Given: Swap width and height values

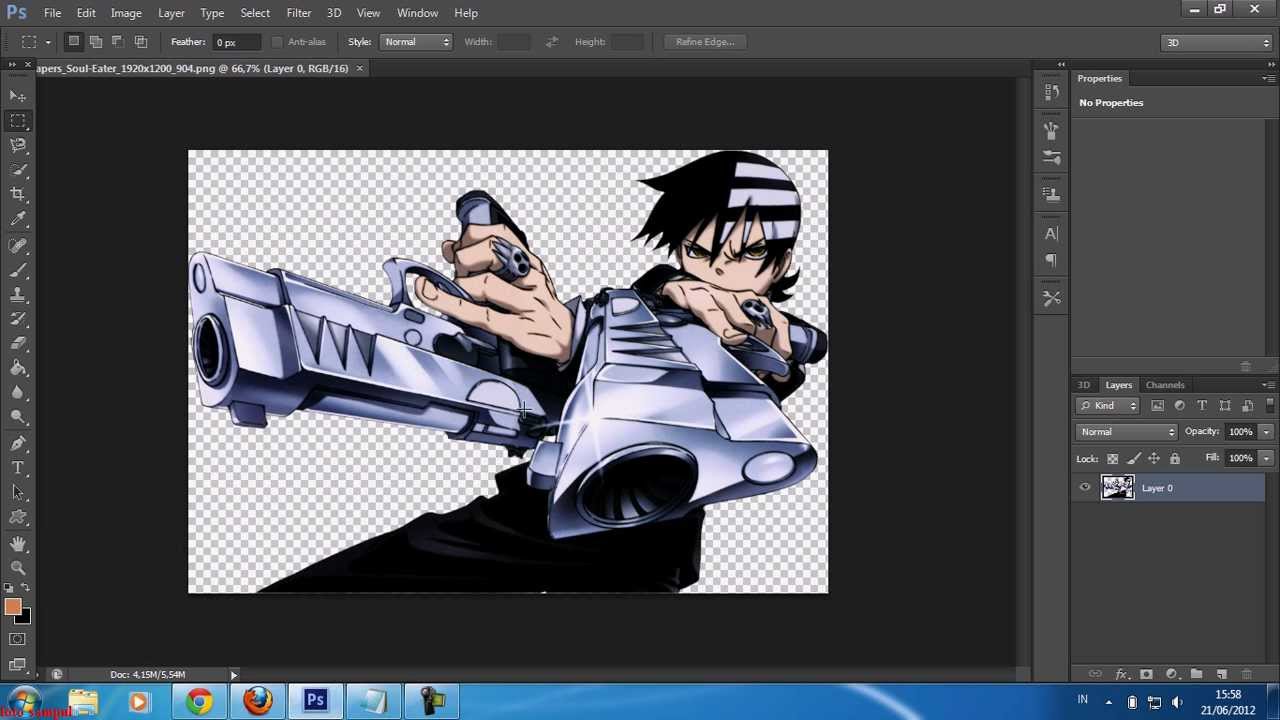Looking at the screenshot, I should click(x=552, y=42).
